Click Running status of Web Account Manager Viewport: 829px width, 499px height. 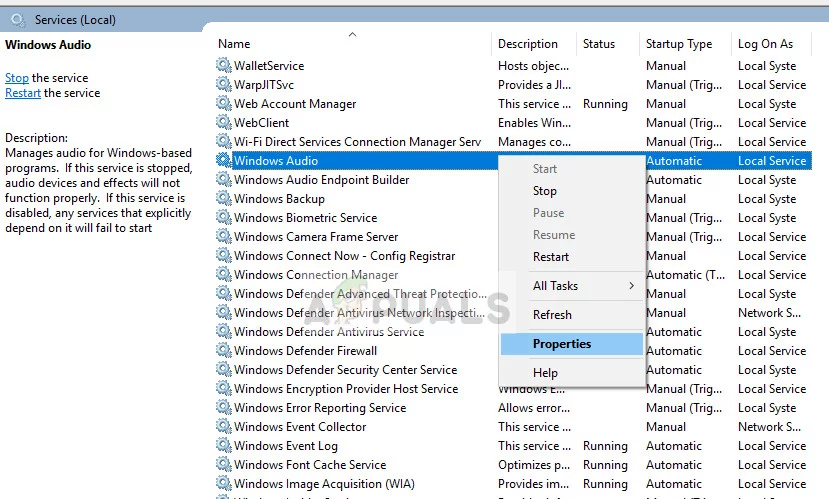(605, 104)
